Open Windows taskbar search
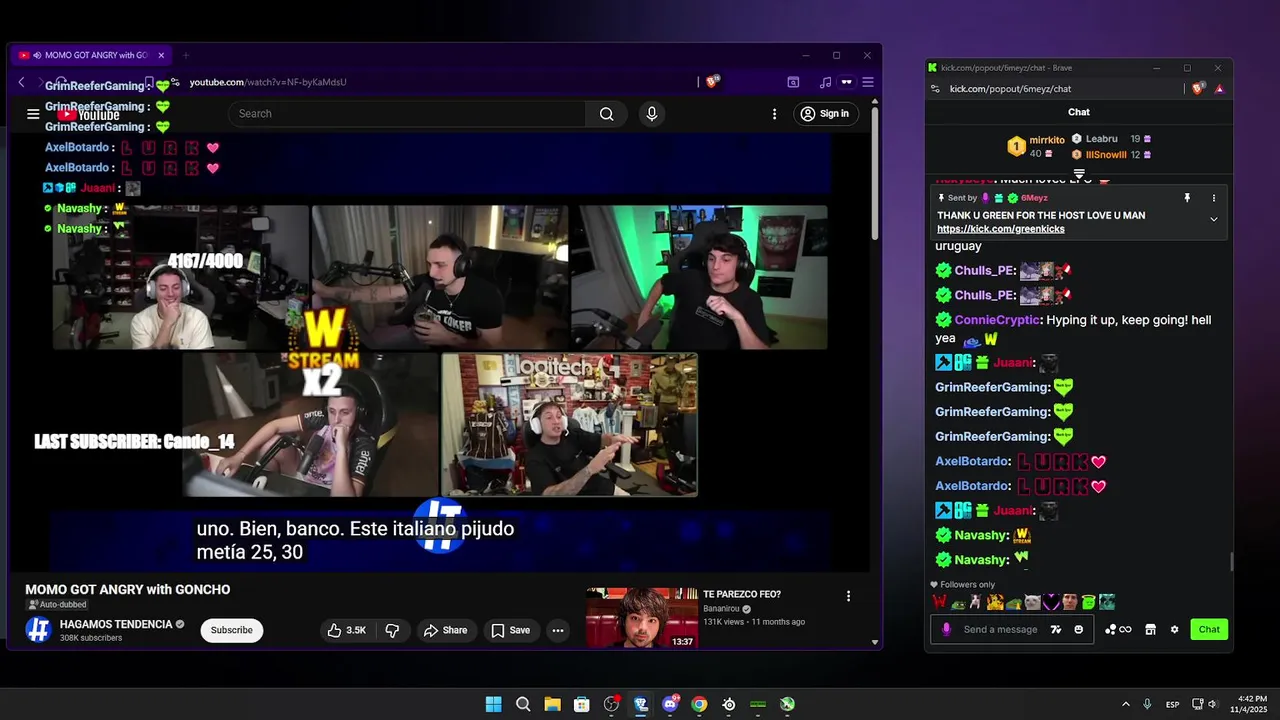The image size is (1280, 720). [523, 704]
